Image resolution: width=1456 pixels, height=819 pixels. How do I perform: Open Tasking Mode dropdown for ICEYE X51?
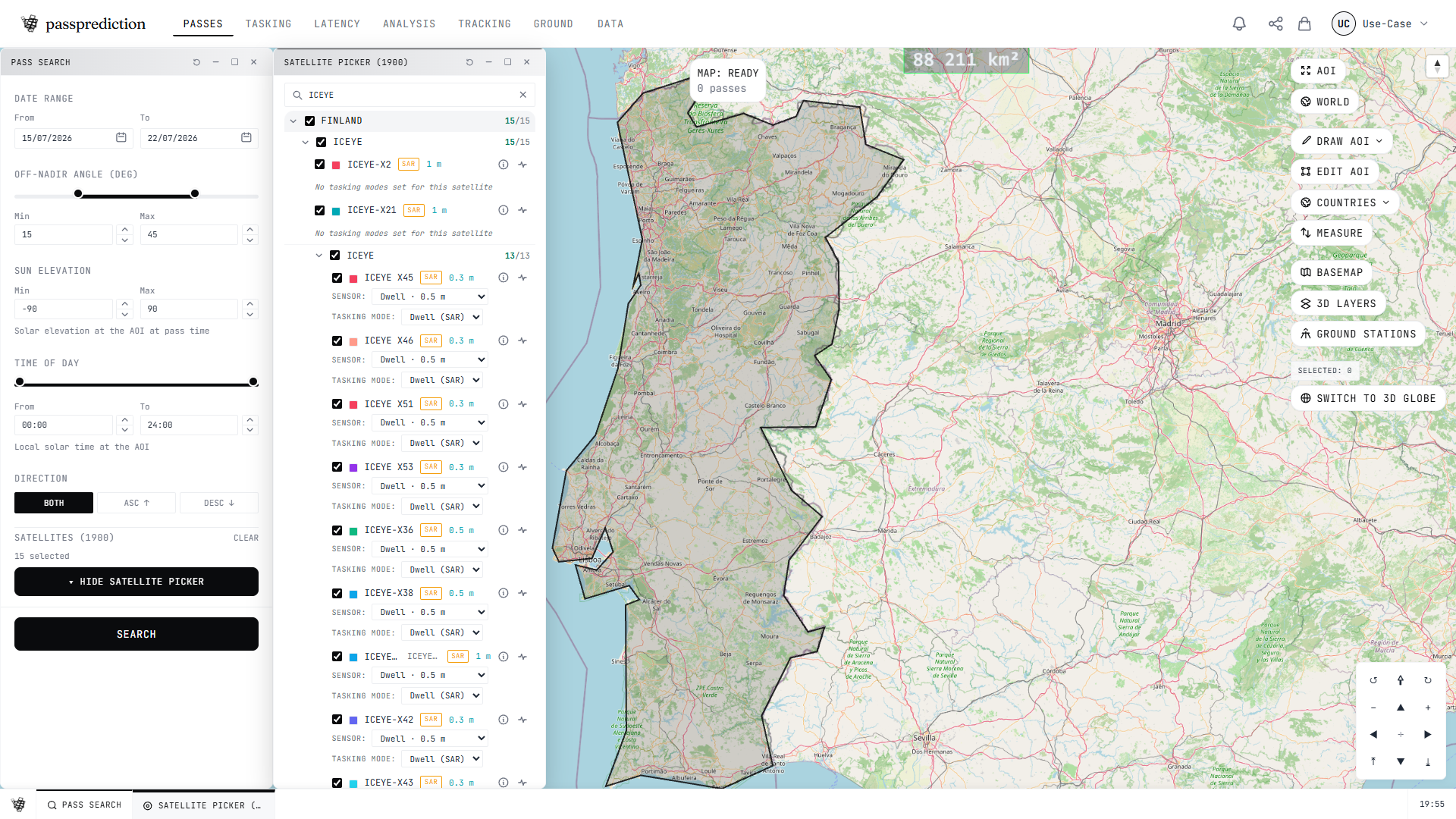click(442, 443)
